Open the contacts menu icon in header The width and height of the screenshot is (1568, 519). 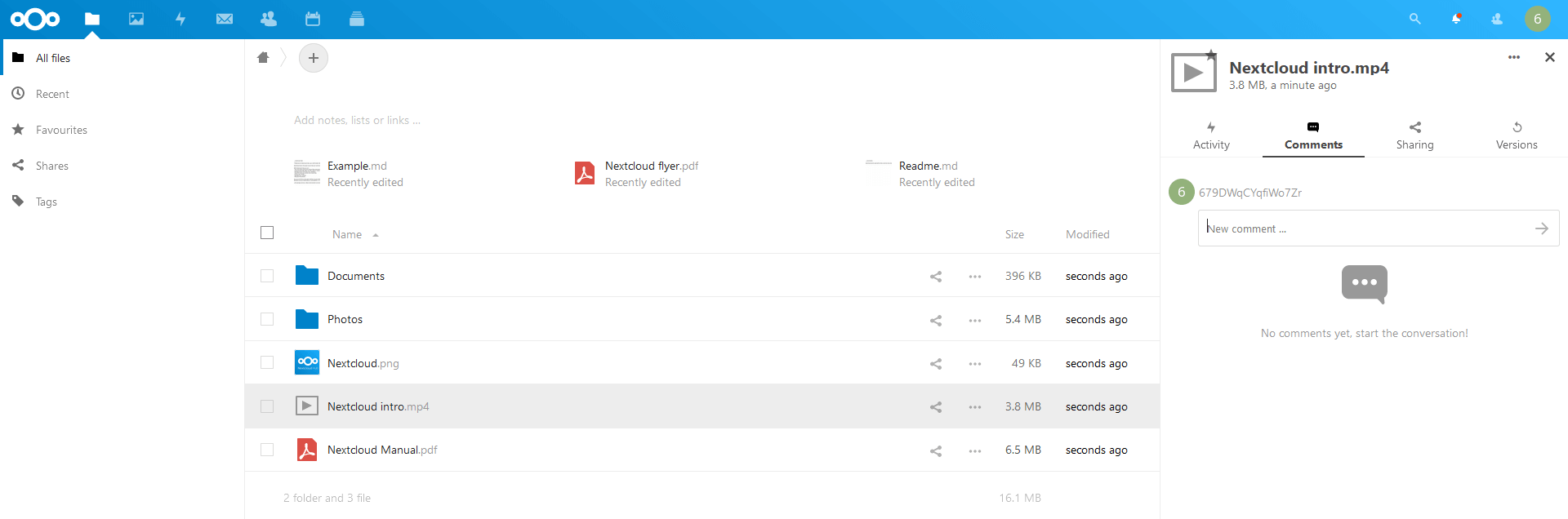(x=1497, y=19)
